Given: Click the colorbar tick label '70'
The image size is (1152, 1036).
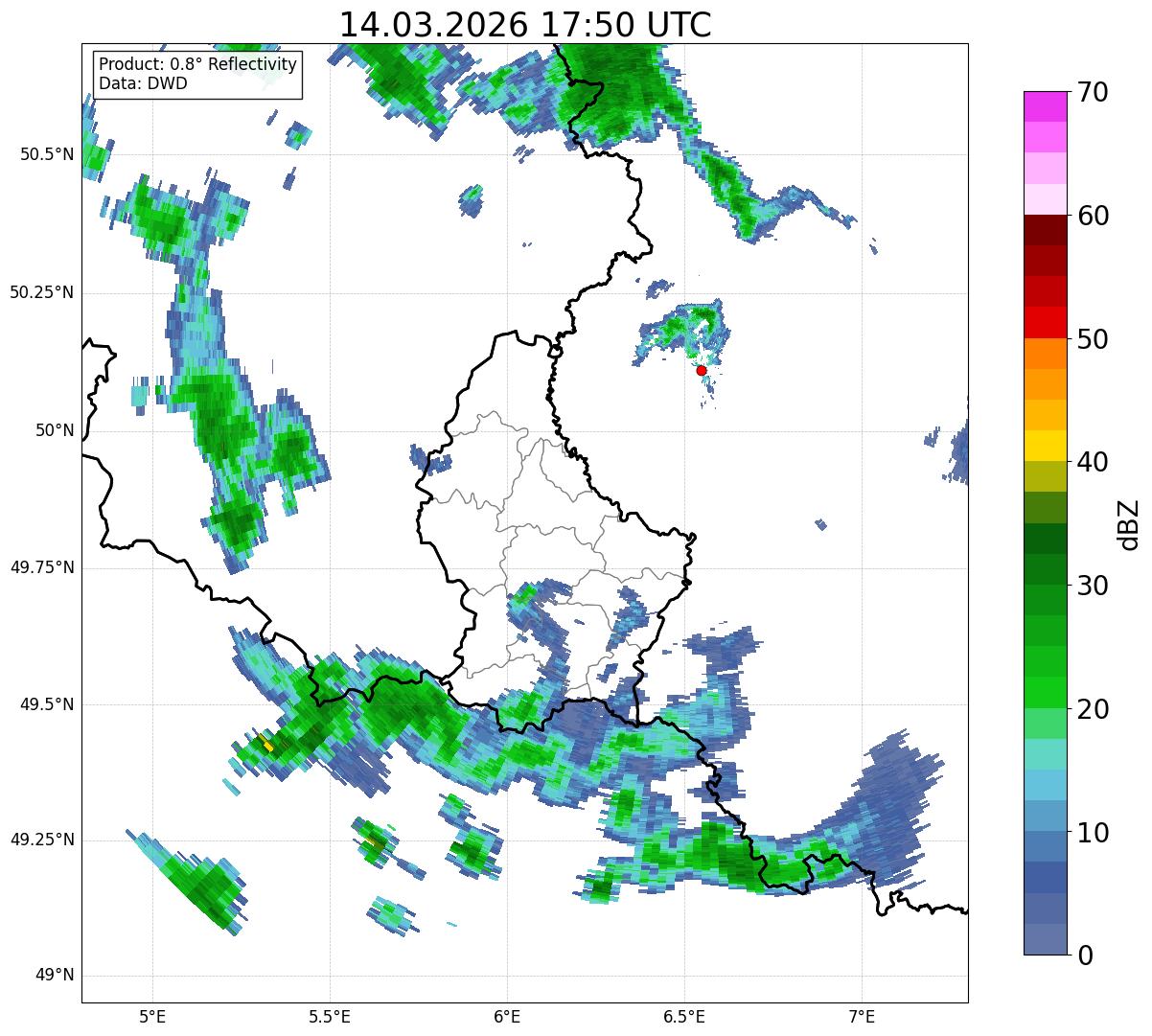Looking at the screenshot, I should pos(1093,92).
